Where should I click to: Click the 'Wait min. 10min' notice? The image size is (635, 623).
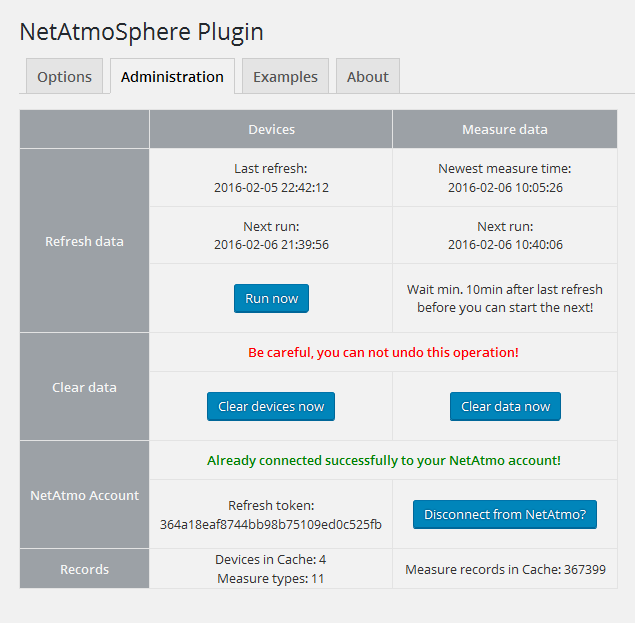pyautogui.click(x=505, y=298)
